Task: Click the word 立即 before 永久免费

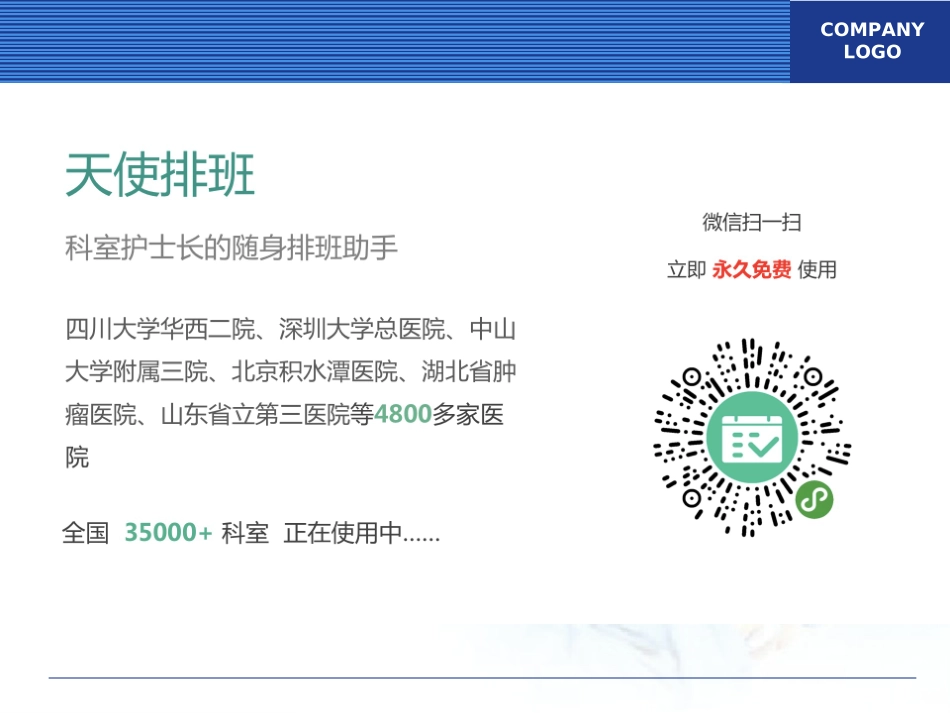Action: [686, 270]
